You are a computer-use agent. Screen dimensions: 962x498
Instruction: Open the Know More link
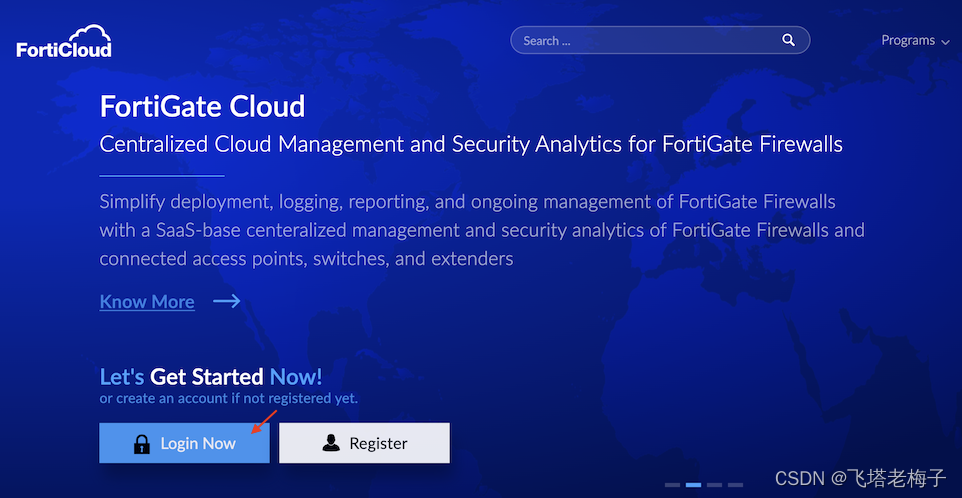(x=147, y=302)
